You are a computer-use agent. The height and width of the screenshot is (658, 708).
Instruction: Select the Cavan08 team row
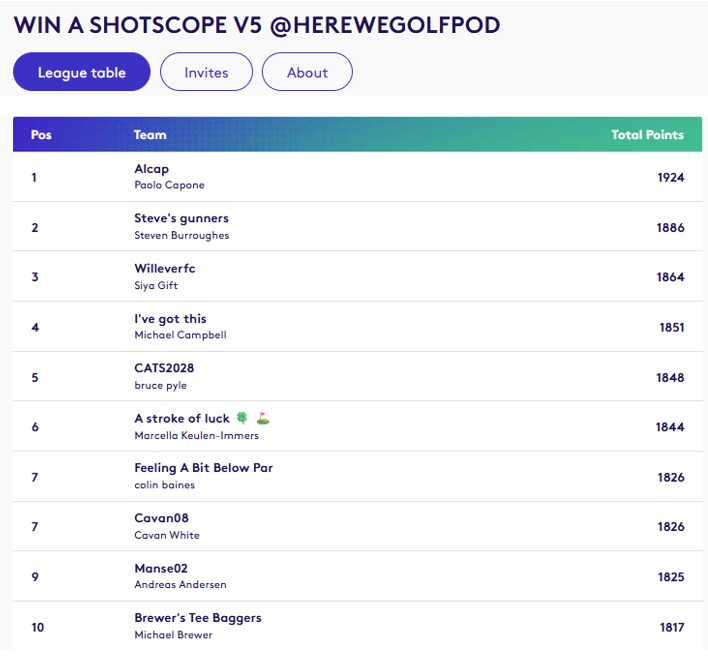pyautogui.click(x=161, y=518)
